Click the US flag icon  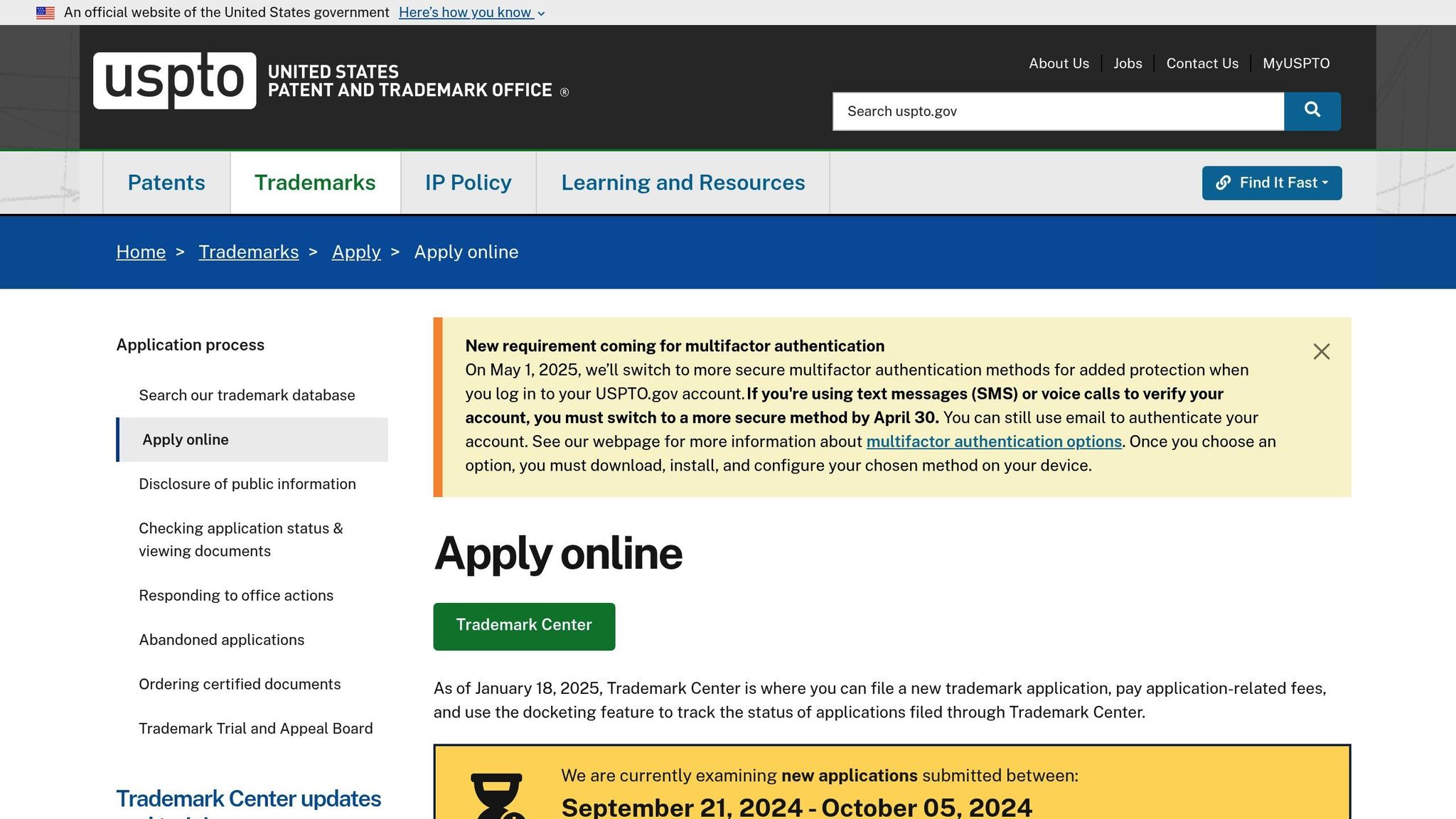click(45, 13)
